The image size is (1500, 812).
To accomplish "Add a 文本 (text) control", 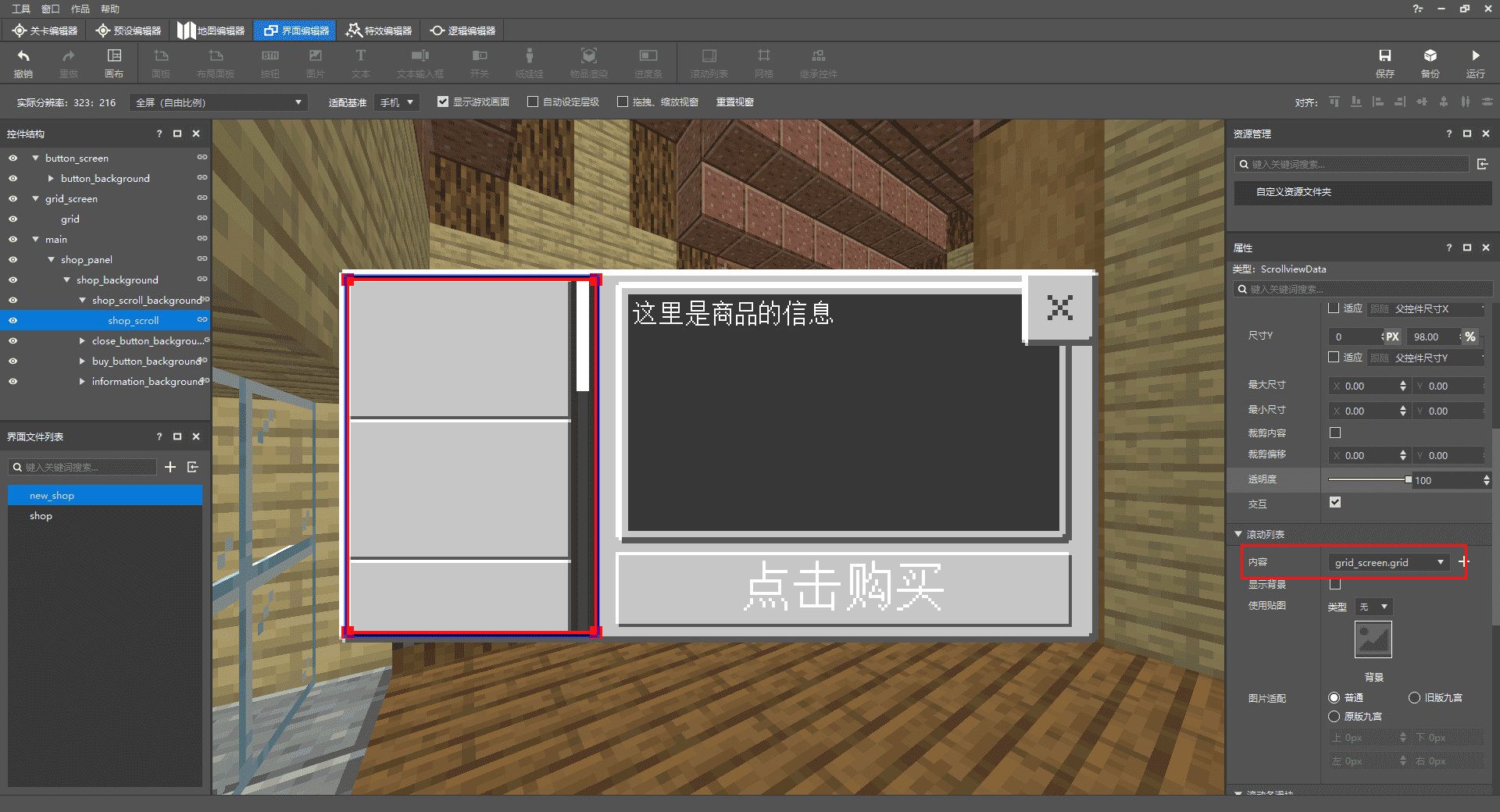I will point(361,62).
